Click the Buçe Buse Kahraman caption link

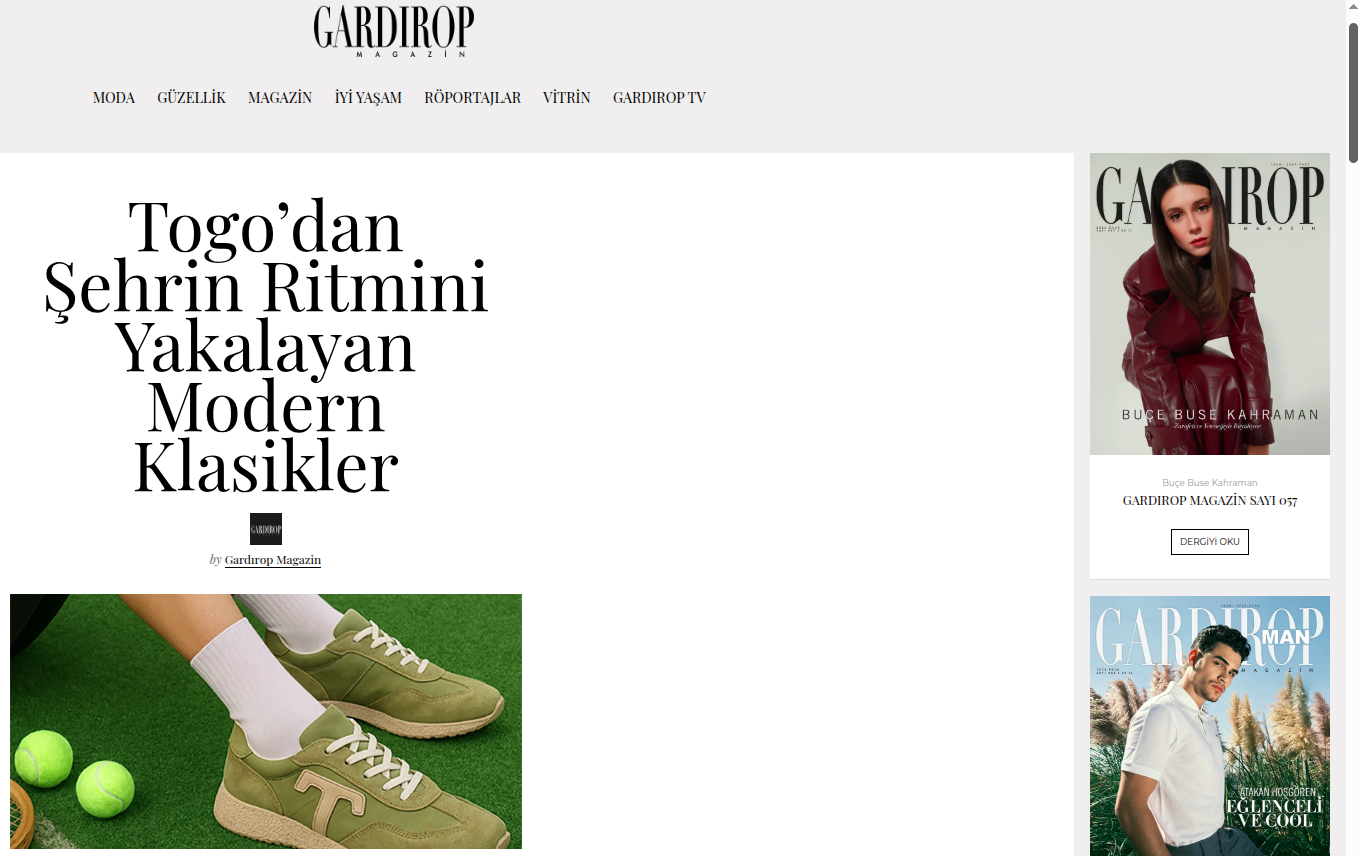tap(1209, 482)
